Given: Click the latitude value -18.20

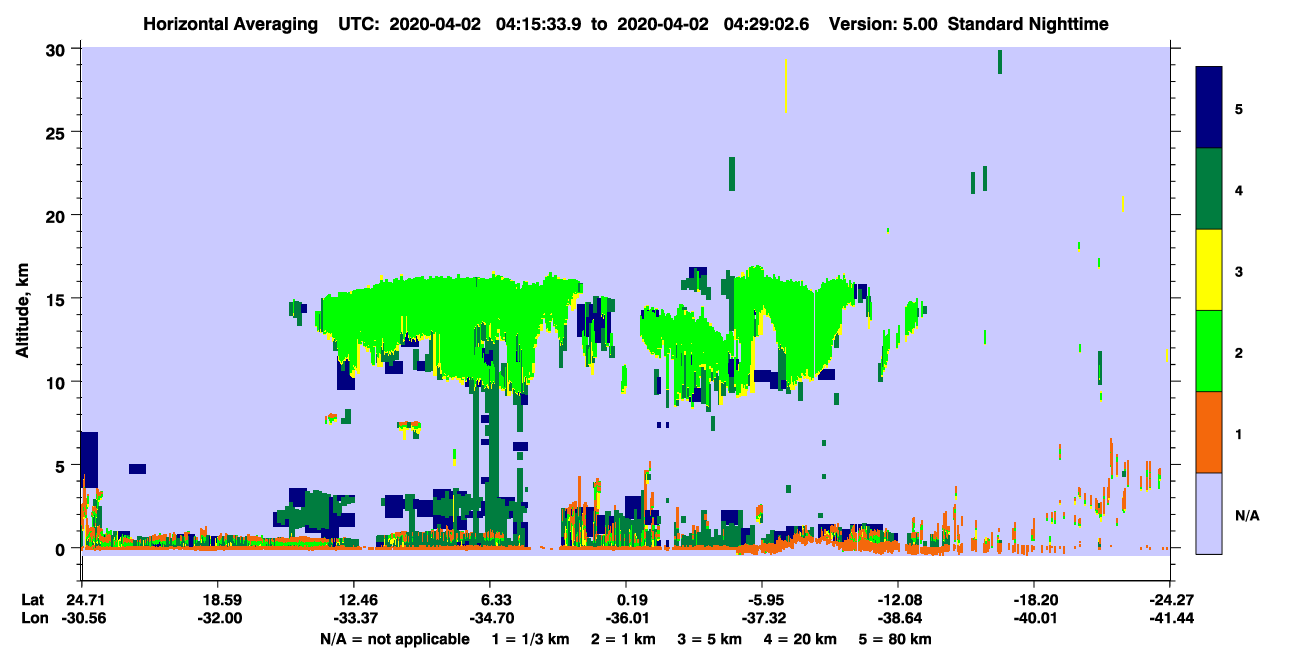Looking at the screenshot, I should pyautogui.click(x=1034, y=600).
